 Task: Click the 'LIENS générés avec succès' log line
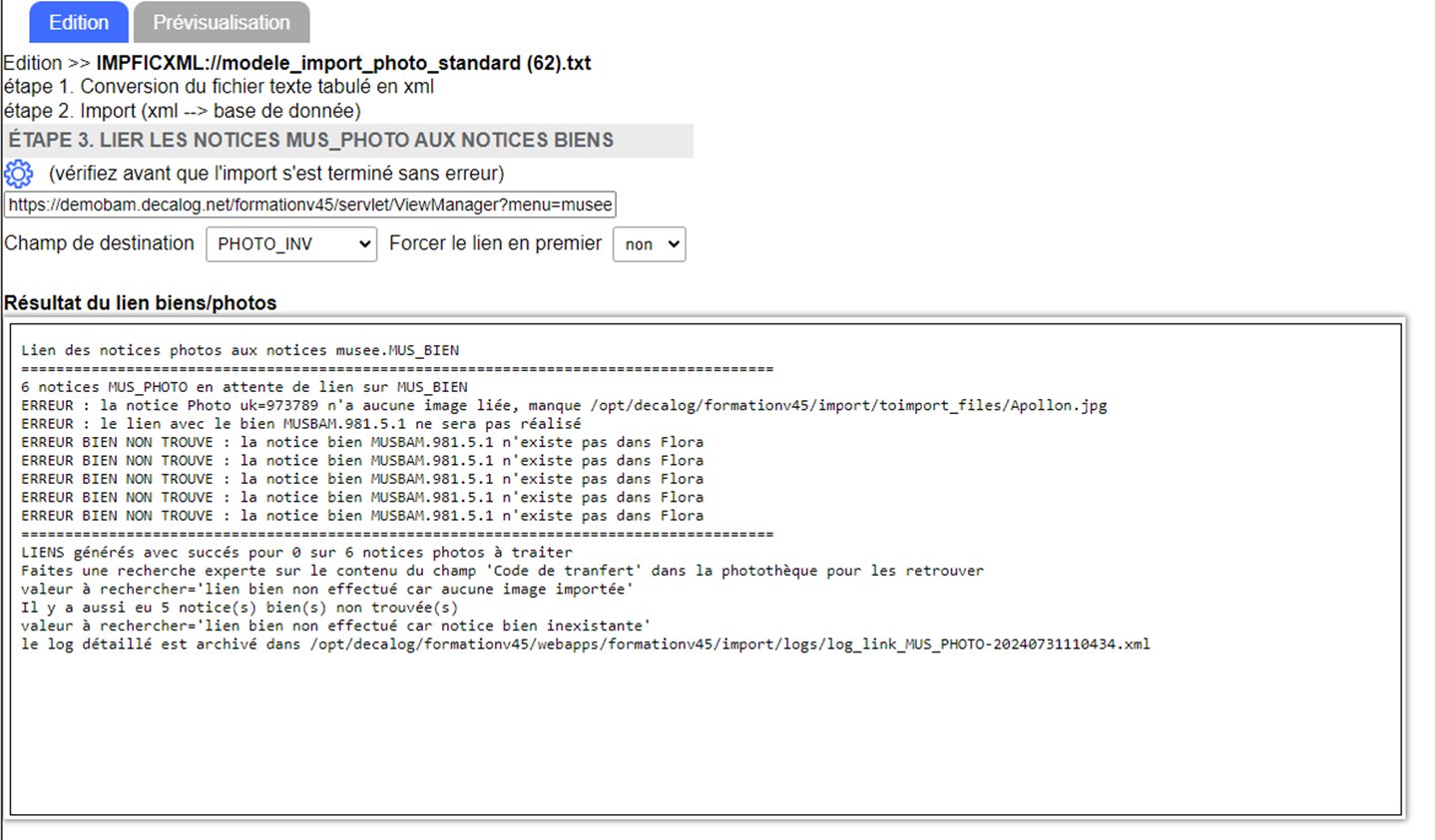coord(296,553)
